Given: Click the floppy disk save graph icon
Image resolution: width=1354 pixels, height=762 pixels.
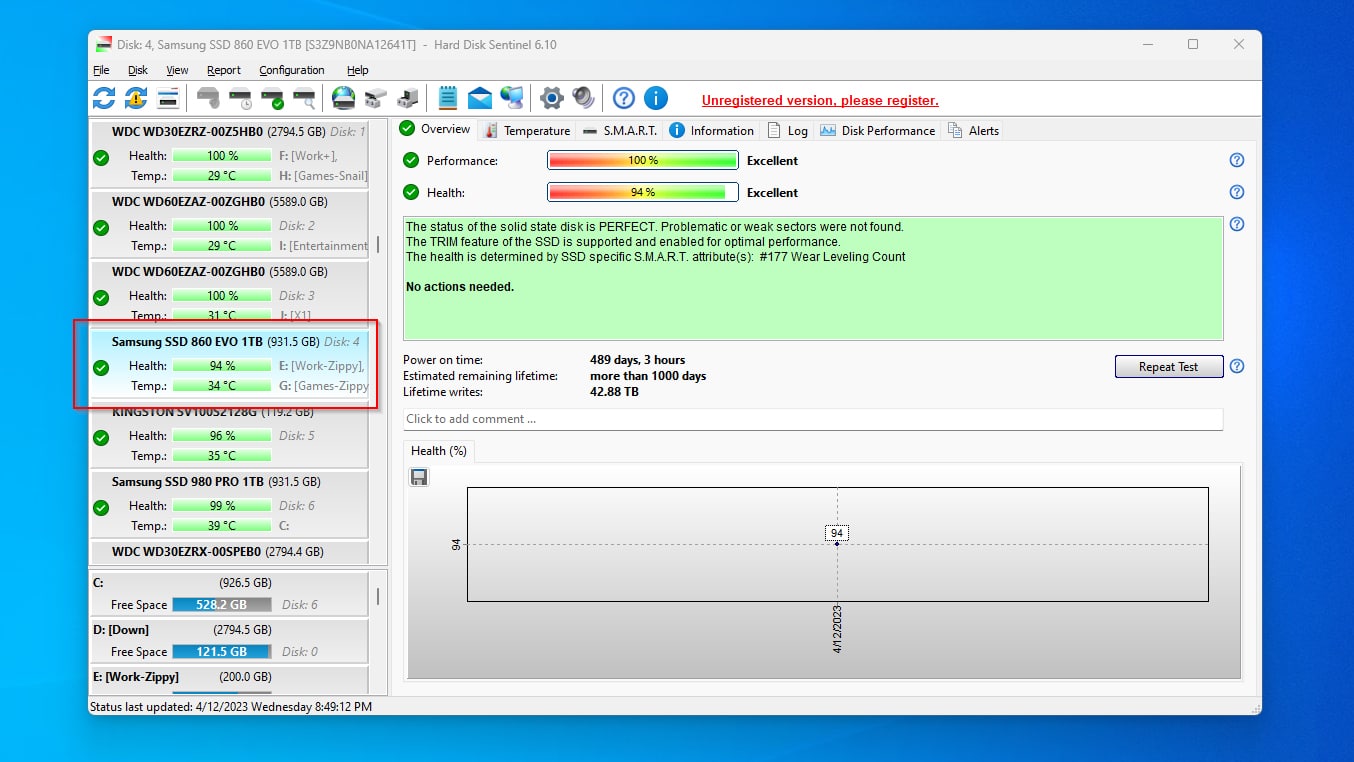Looking at the screenshot, I should (419, 477).
